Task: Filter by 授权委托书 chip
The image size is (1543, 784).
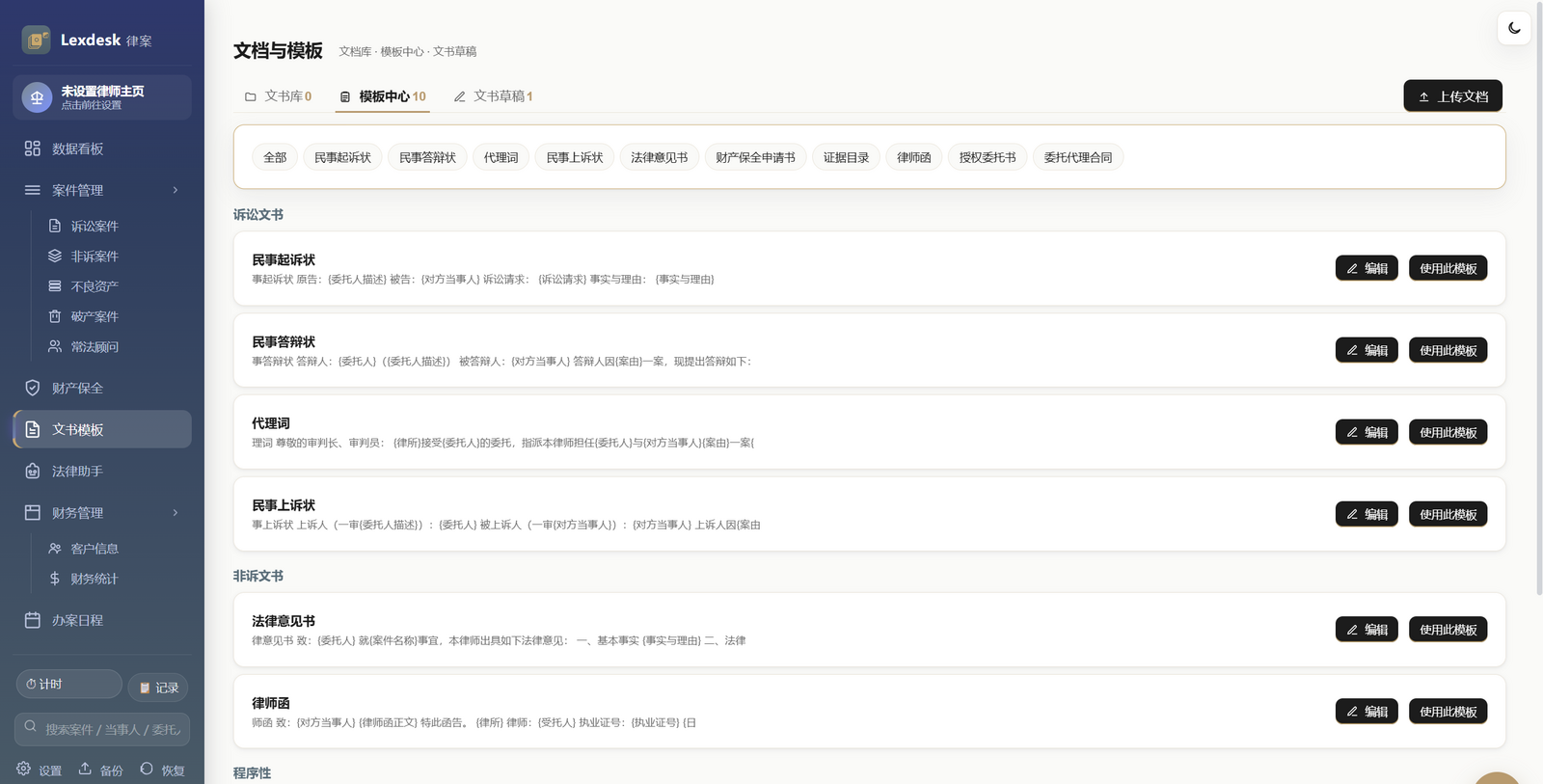Action: coord(988,157)
